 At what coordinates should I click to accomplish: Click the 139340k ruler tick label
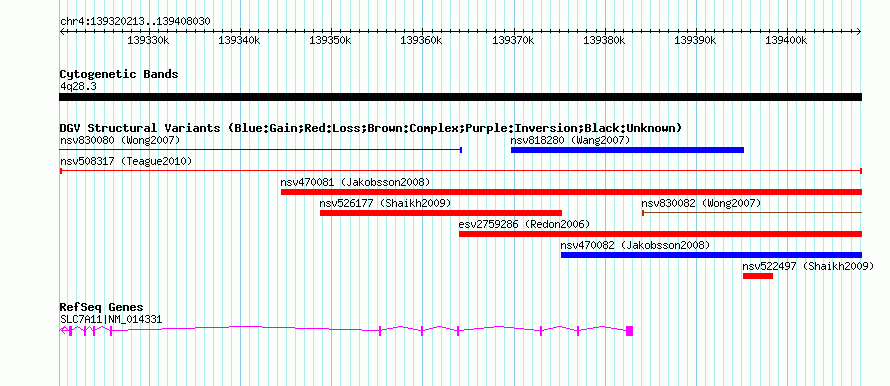[x=240, y=40]
